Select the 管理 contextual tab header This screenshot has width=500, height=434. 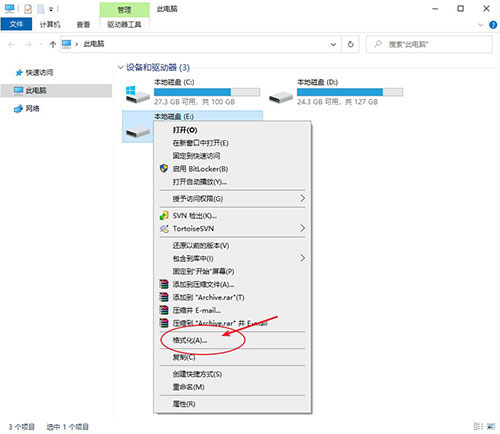(x=124, y=10)
